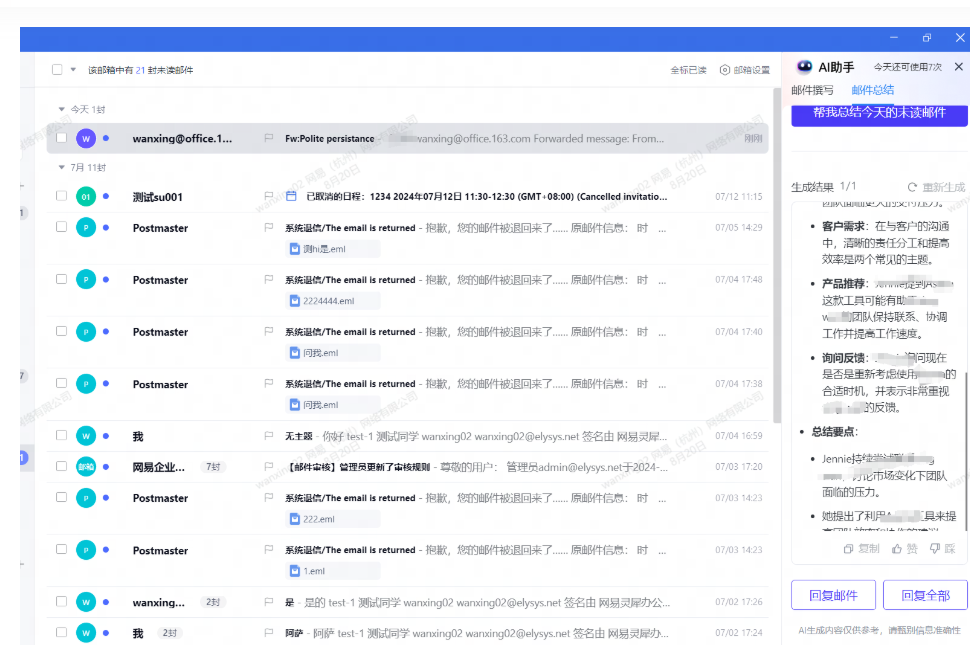Click the avatar of 测试su001 sender
This screenshot has height=660, width=970.
86,197
